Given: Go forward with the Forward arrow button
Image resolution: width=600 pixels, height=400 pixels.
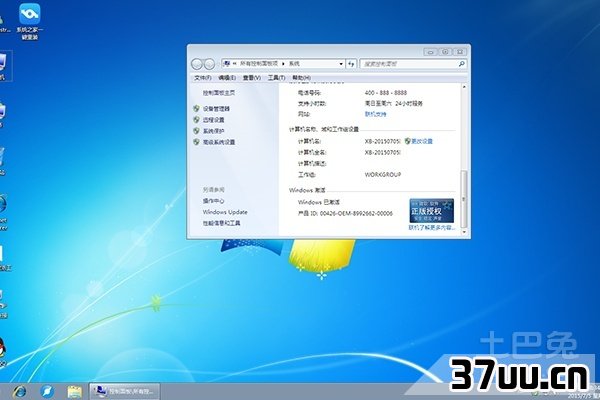Looking at the screenshot, I should click(209, 64).
